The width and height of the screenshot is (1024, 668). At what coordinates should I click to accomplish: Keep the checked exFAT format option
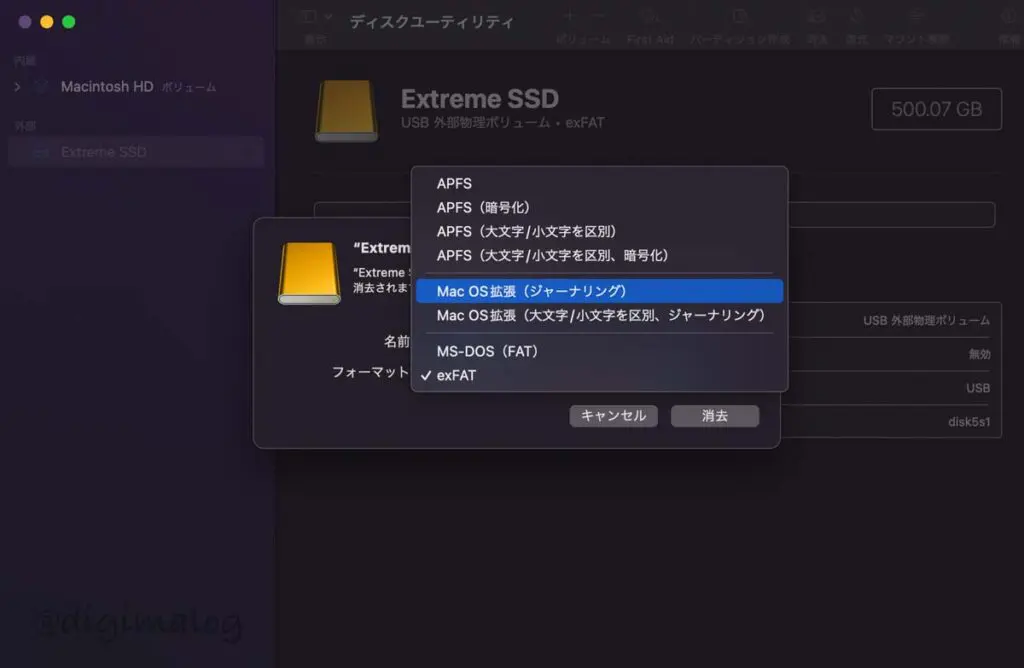599,375
